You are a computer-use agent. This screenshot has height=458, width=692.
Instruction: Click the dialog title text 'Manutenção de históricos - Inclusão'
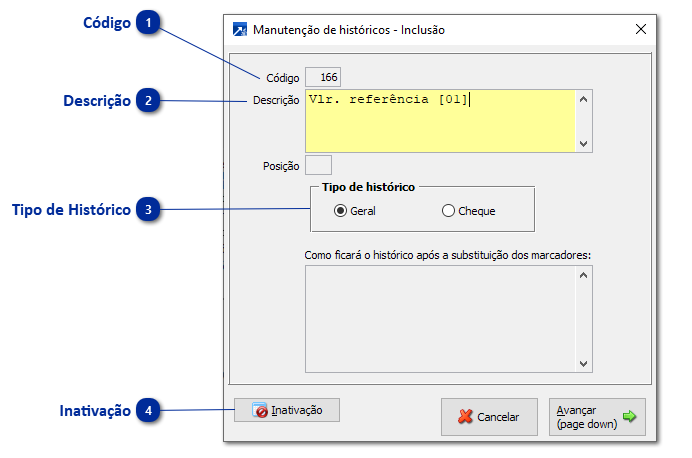click(x=349, y=30)
